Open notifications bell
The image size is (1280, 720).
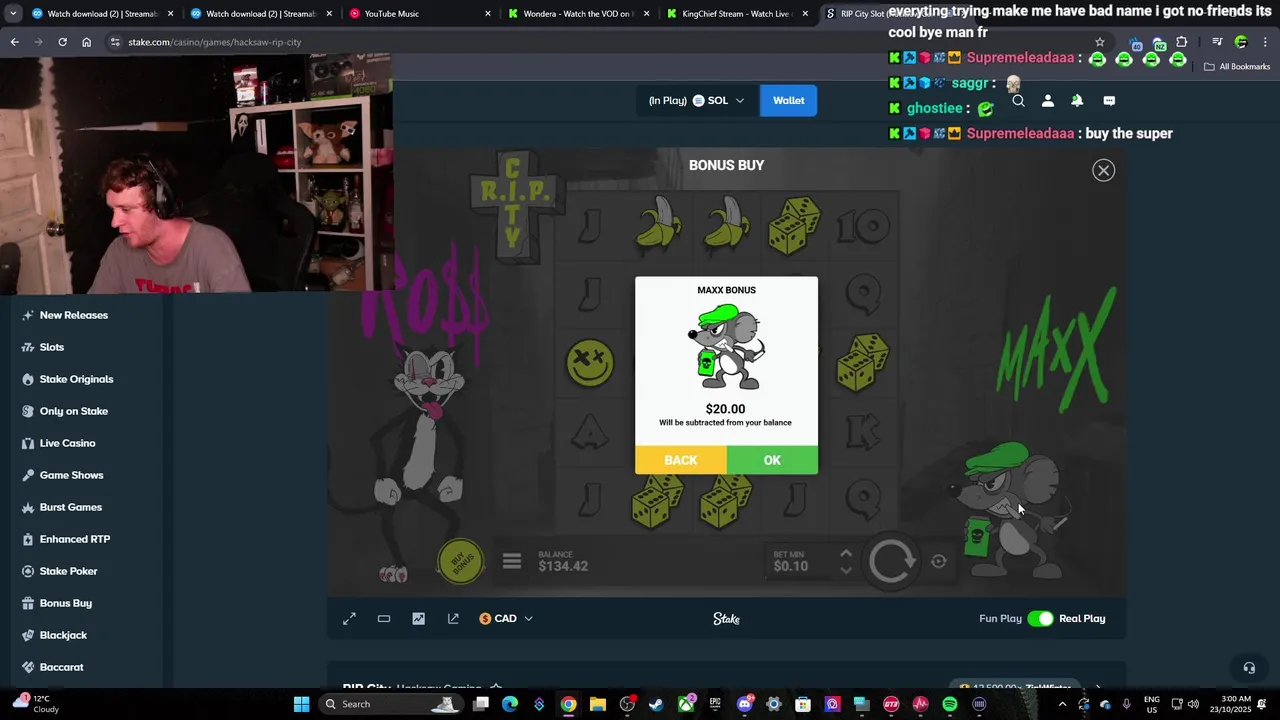[1077, 101]
